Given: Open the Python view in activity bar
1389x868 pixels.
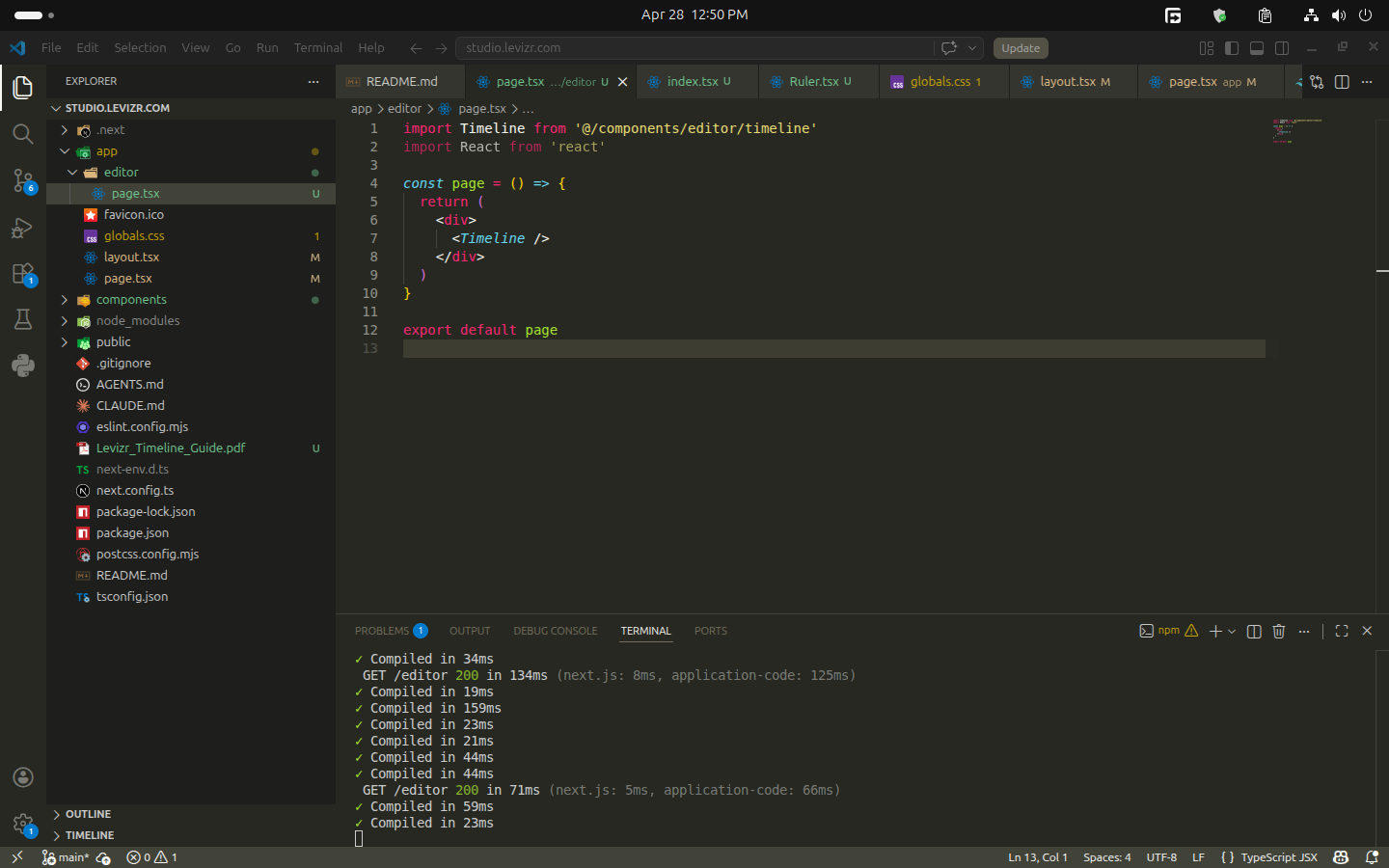Looking at the screenshot, I should 23,366.
